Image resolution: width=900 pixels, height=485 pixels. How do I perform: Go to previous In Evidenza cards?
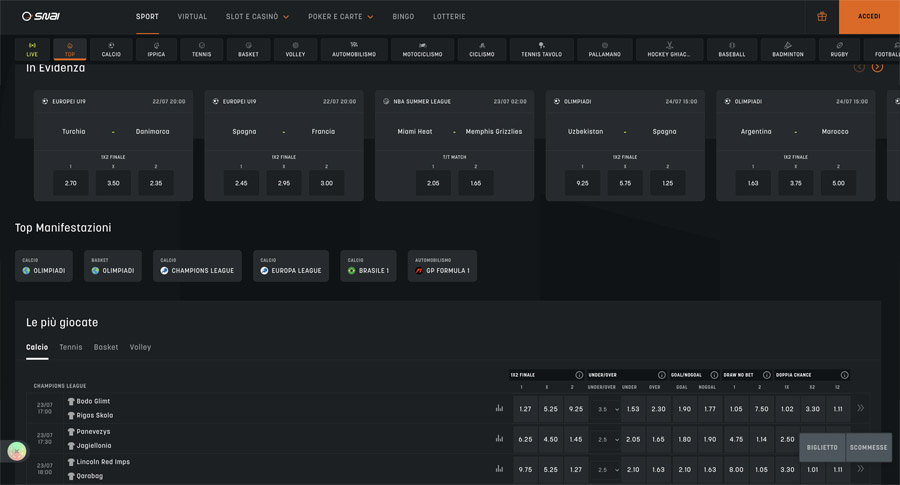859,67
